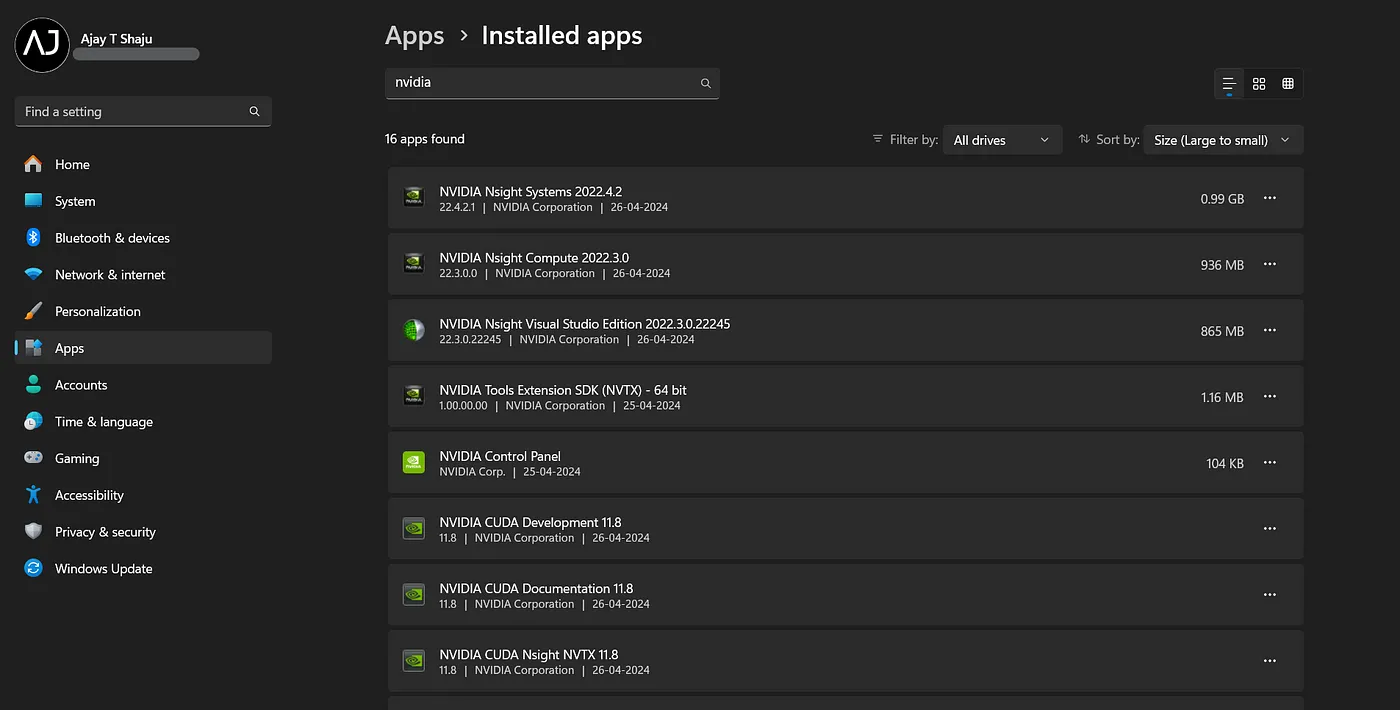Click the Time & language globe icon
Viewport: 1400px width, 710px height.
[33, 421]
